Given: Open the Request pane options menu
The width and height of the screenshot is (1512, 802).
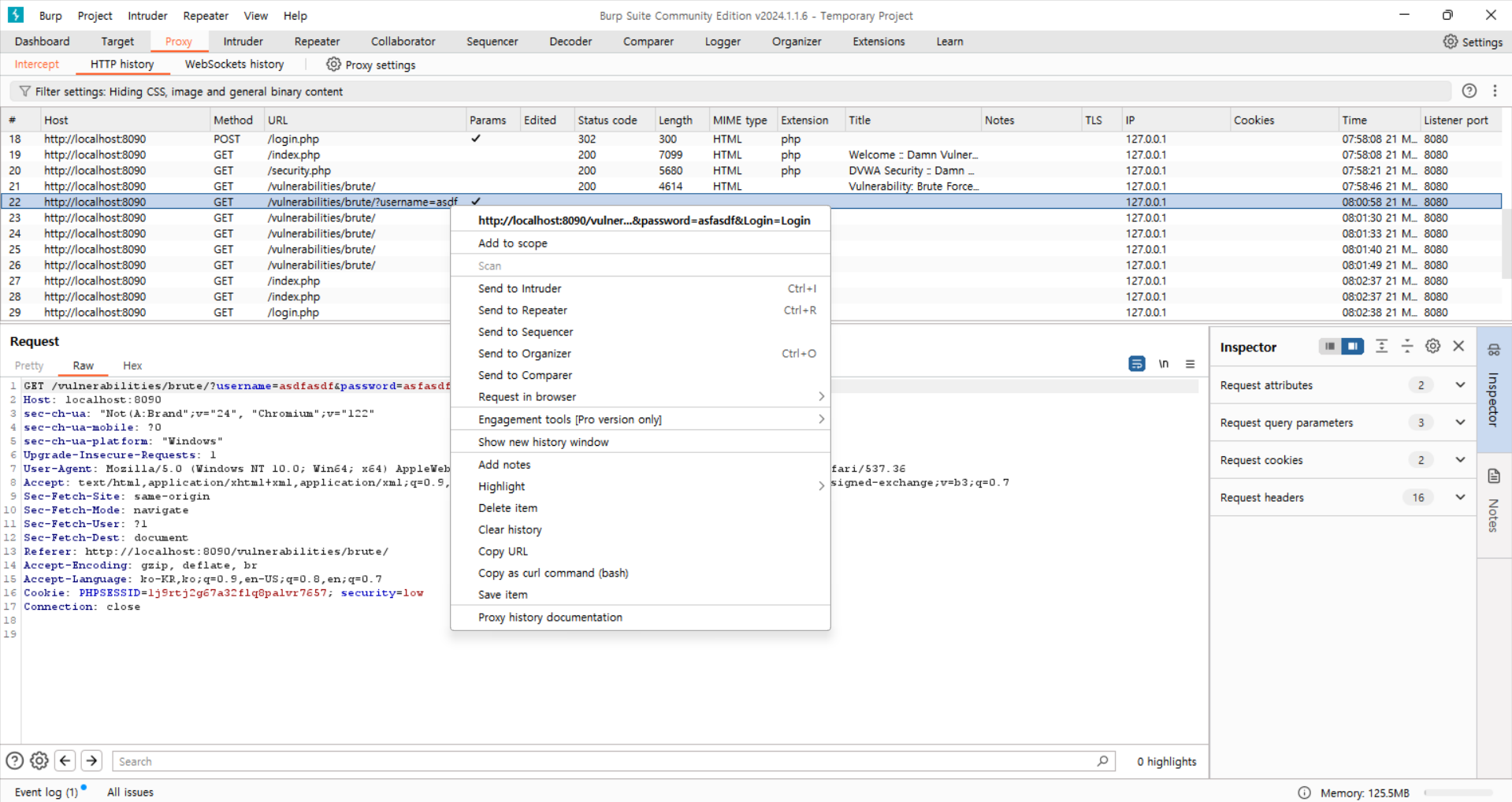Looking at the screenshot, I should pos(1190,364).
